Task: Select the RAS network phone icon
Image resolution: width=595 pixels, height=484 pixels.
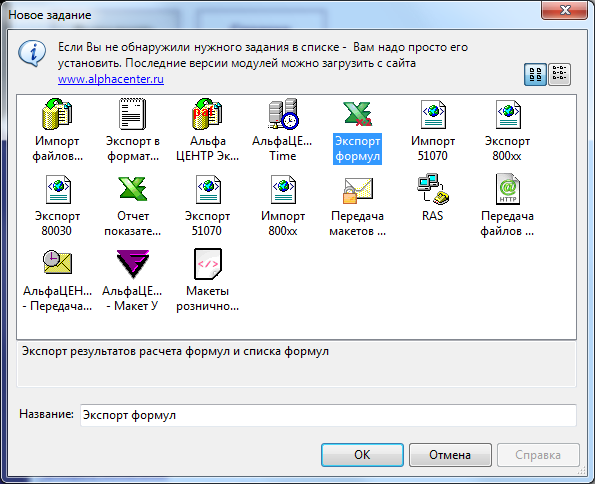Action: (433, 189)
